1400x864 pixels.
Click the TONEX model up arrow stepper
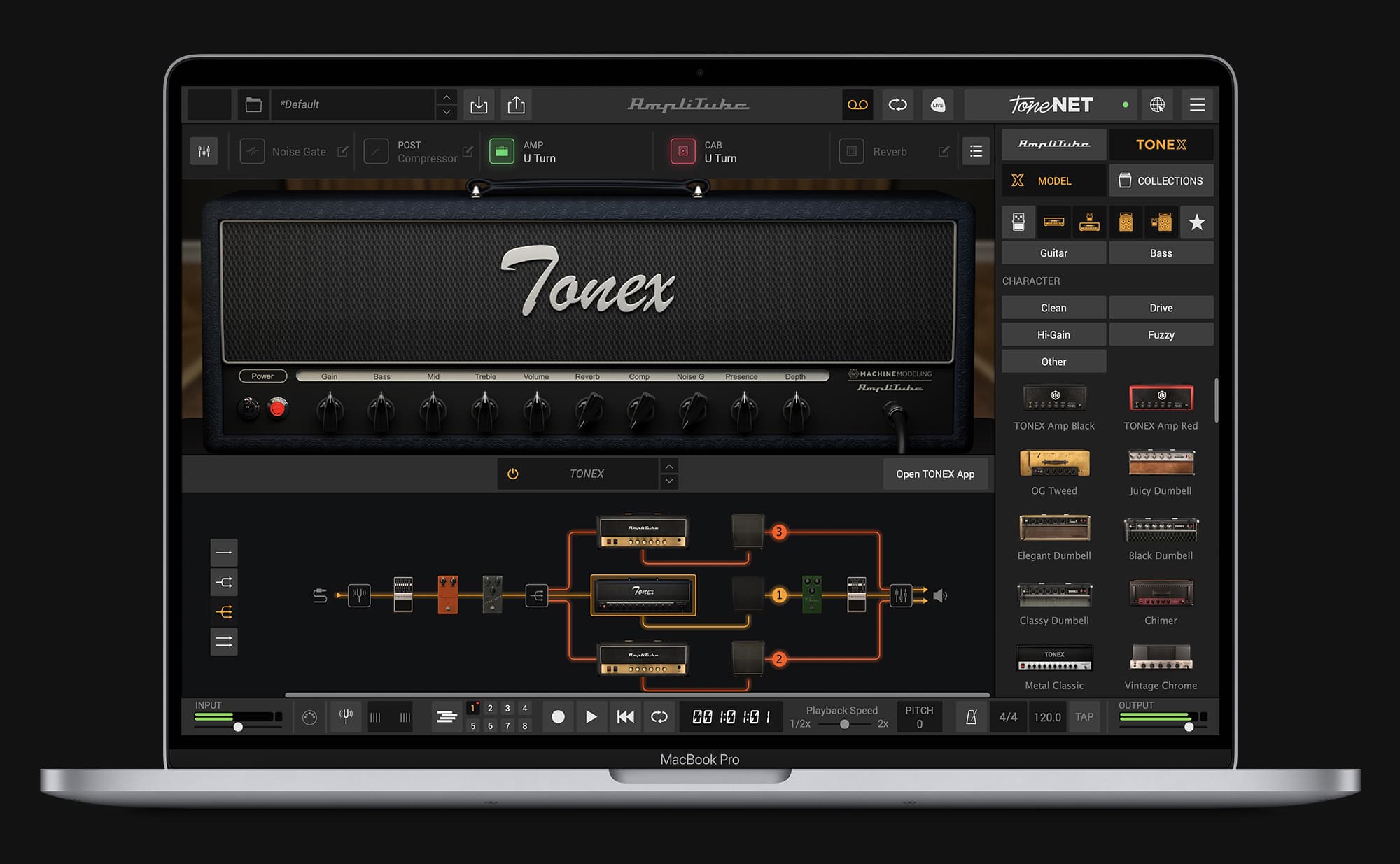(x=669, y=466)
